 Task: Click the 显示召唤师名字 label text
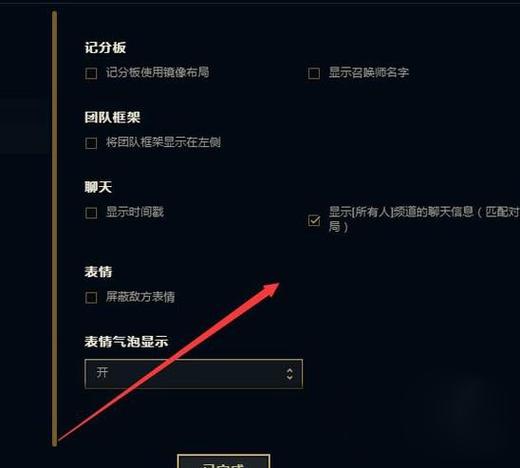coord(369,72)
